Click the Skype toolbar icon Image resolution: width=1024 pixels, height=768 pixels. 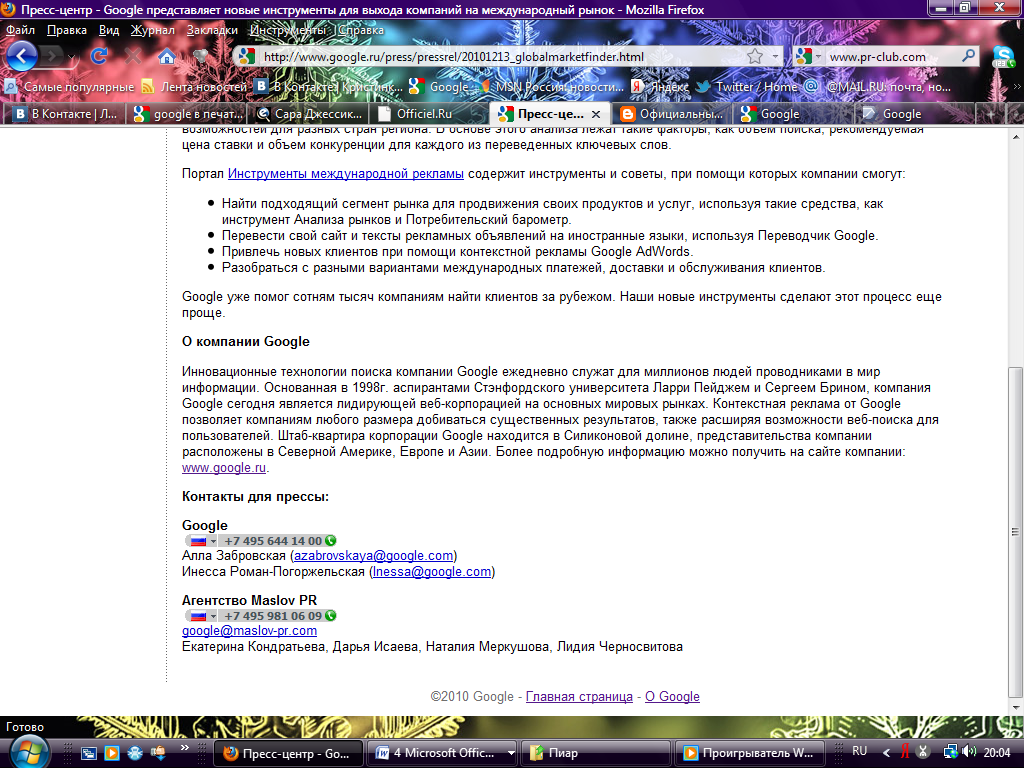1003,57
